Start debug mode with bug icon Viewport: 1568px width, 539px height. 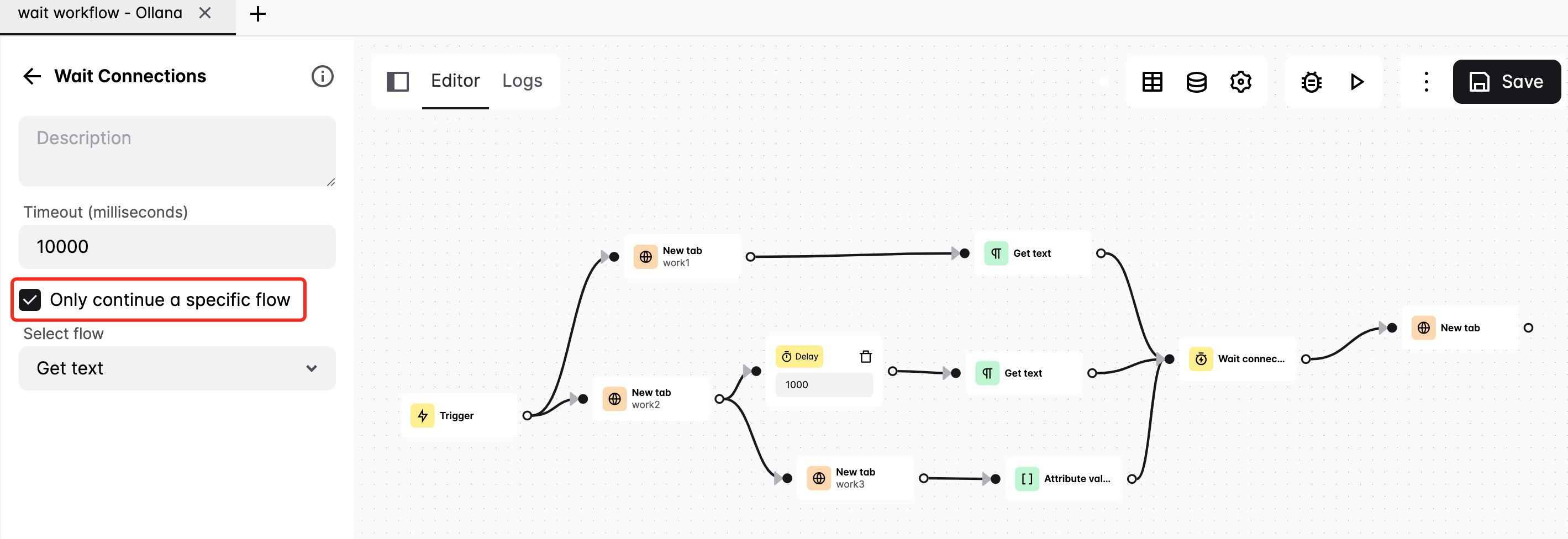(x=1311, y=82)
